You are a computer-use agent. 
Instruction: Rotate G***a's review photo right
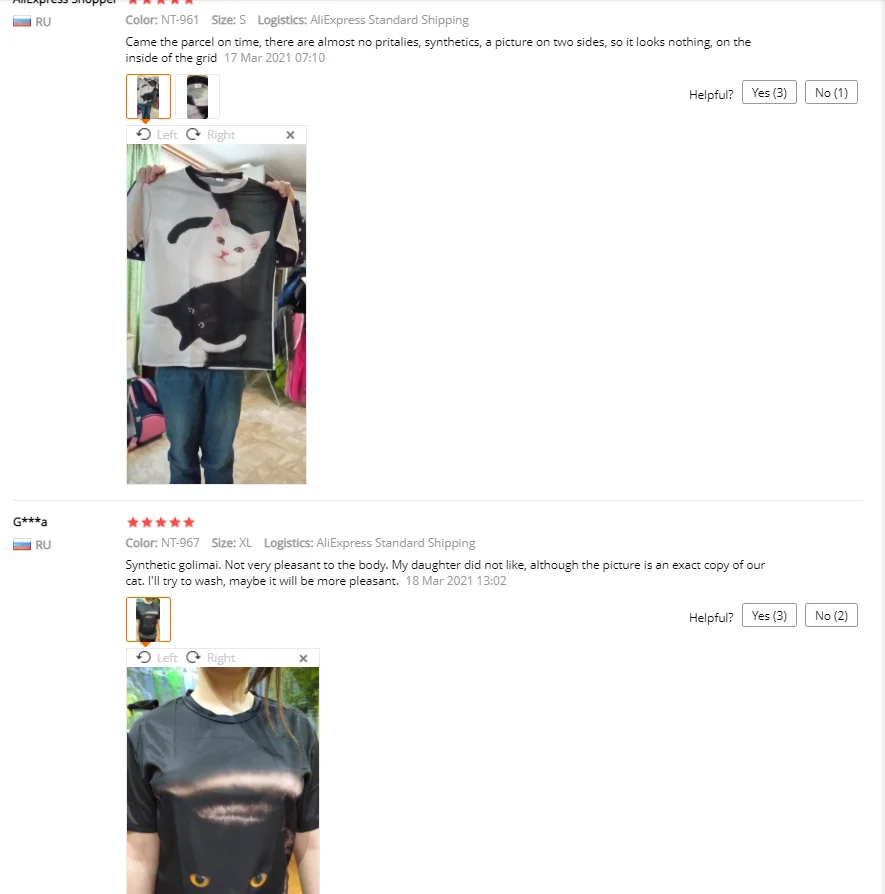pyautogui.click(x=210, y=657)
